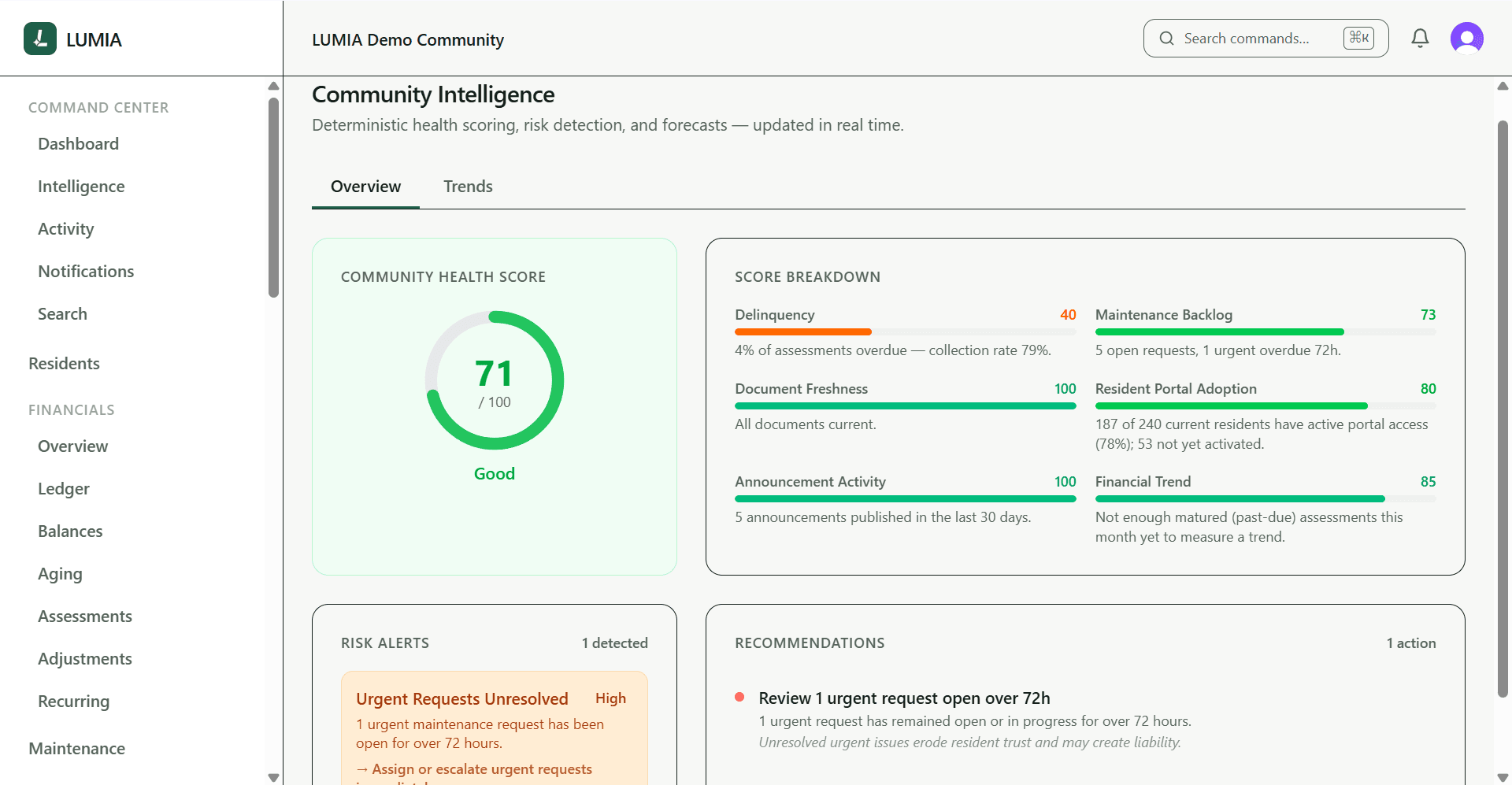Open the Ledger page
Image resolution: width=1512 pixels, height=785 pixels.
pos(64,489)
